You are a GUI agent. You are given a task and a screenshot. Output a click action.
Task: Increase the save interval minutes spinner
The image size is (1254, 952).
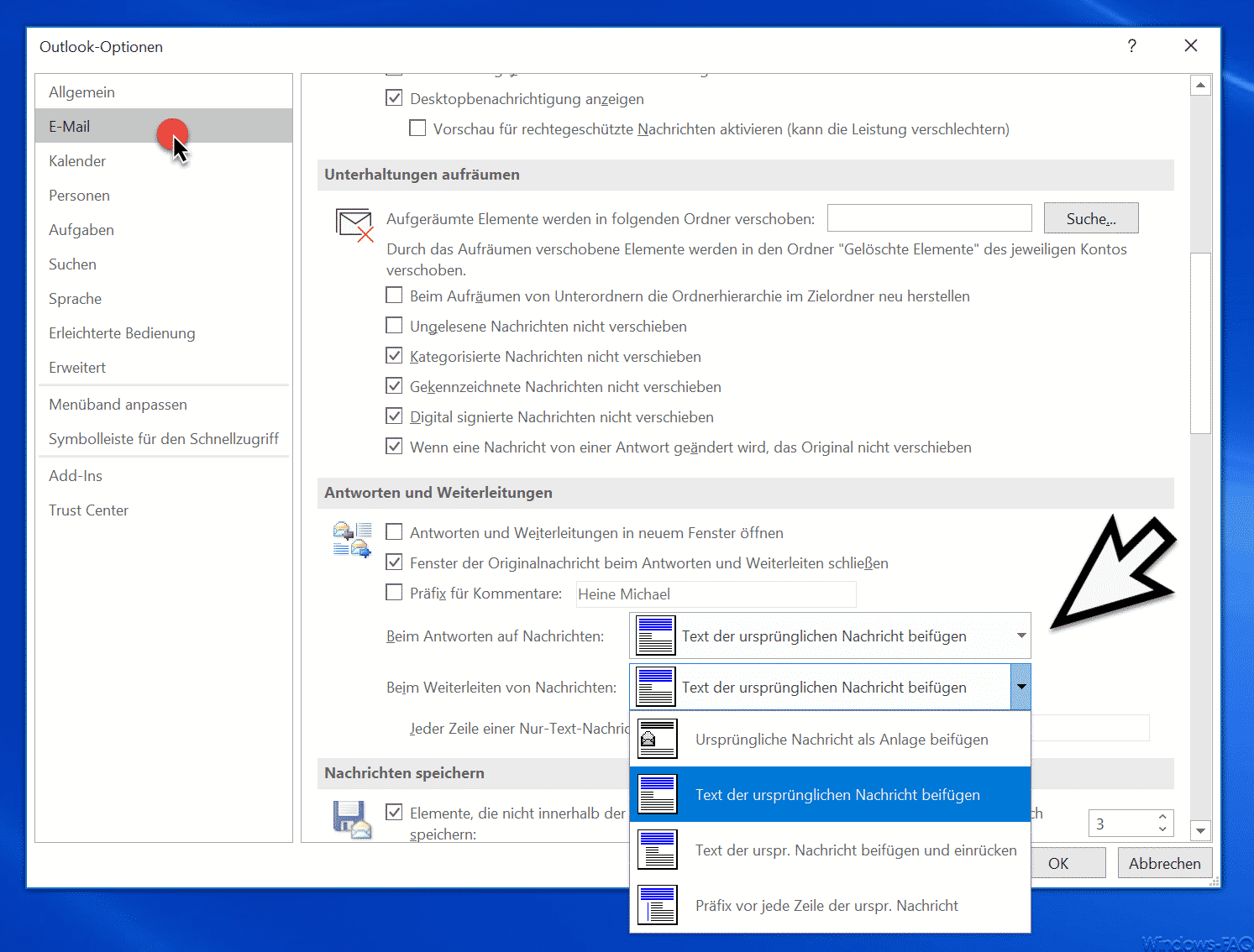(1162, 817)
